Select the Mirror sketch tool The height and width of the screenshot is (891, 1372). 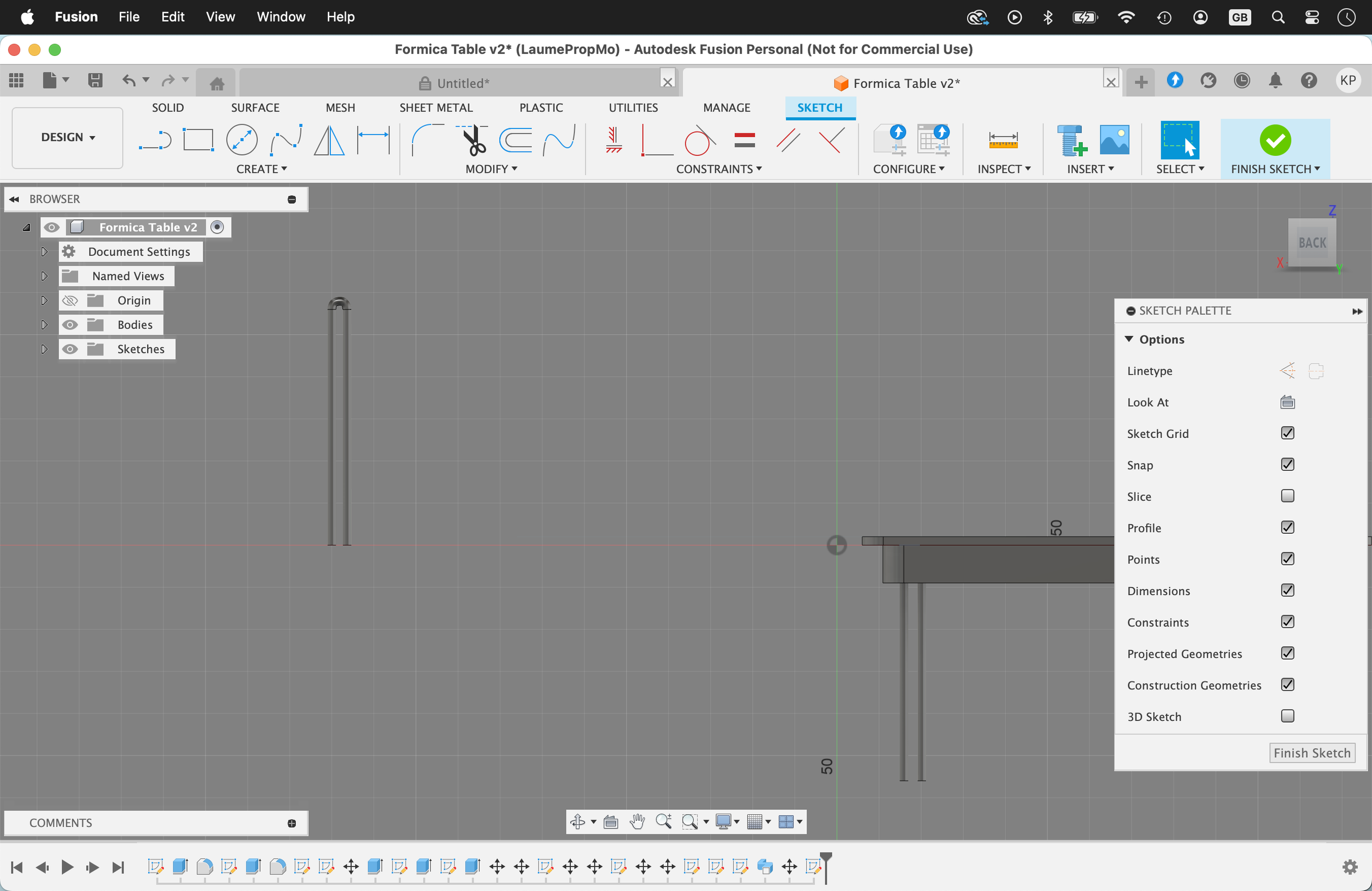coord(329,140)
